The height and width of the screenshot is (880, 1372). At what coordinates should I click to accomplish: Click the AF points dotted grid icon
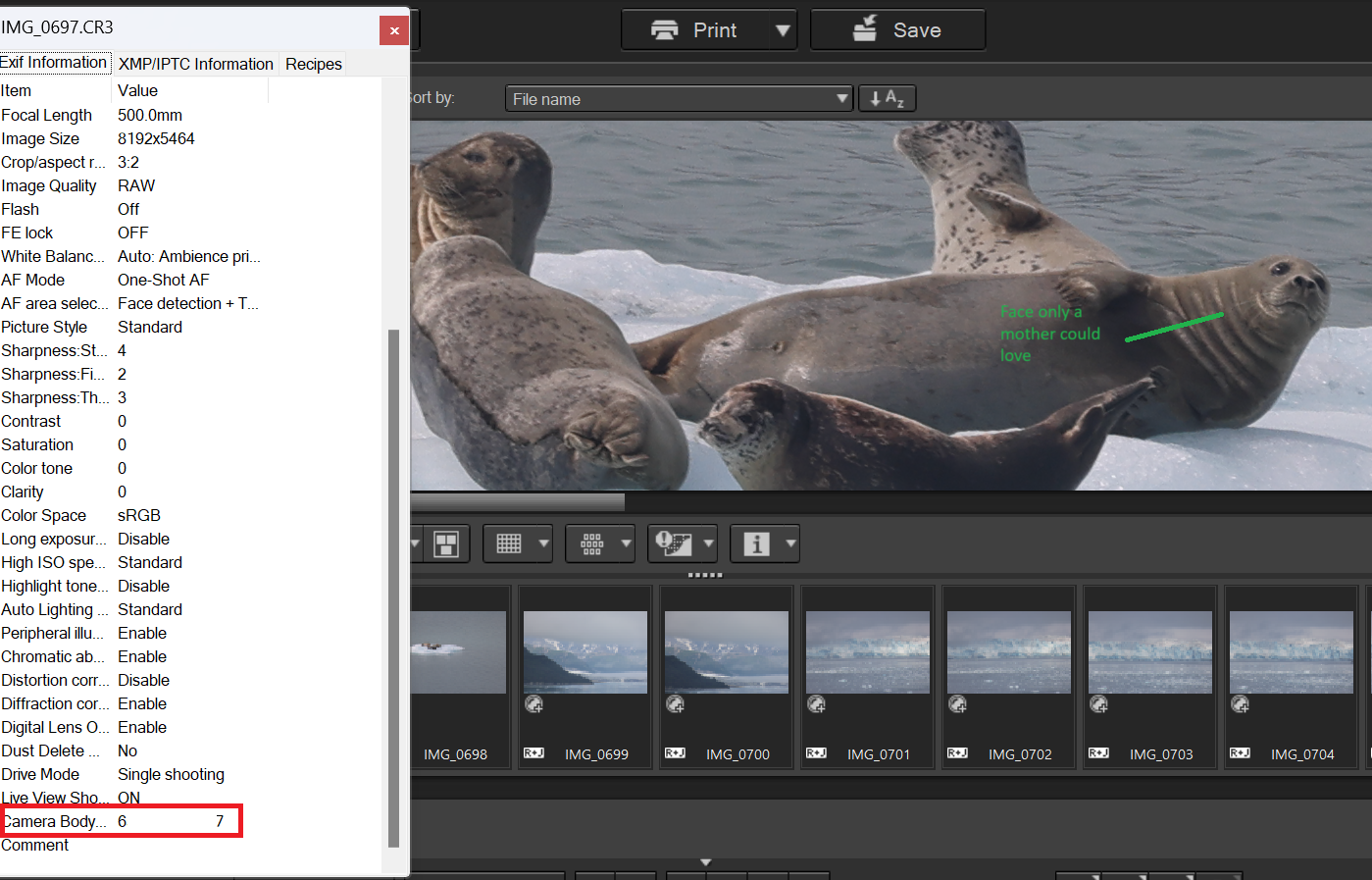591,544
